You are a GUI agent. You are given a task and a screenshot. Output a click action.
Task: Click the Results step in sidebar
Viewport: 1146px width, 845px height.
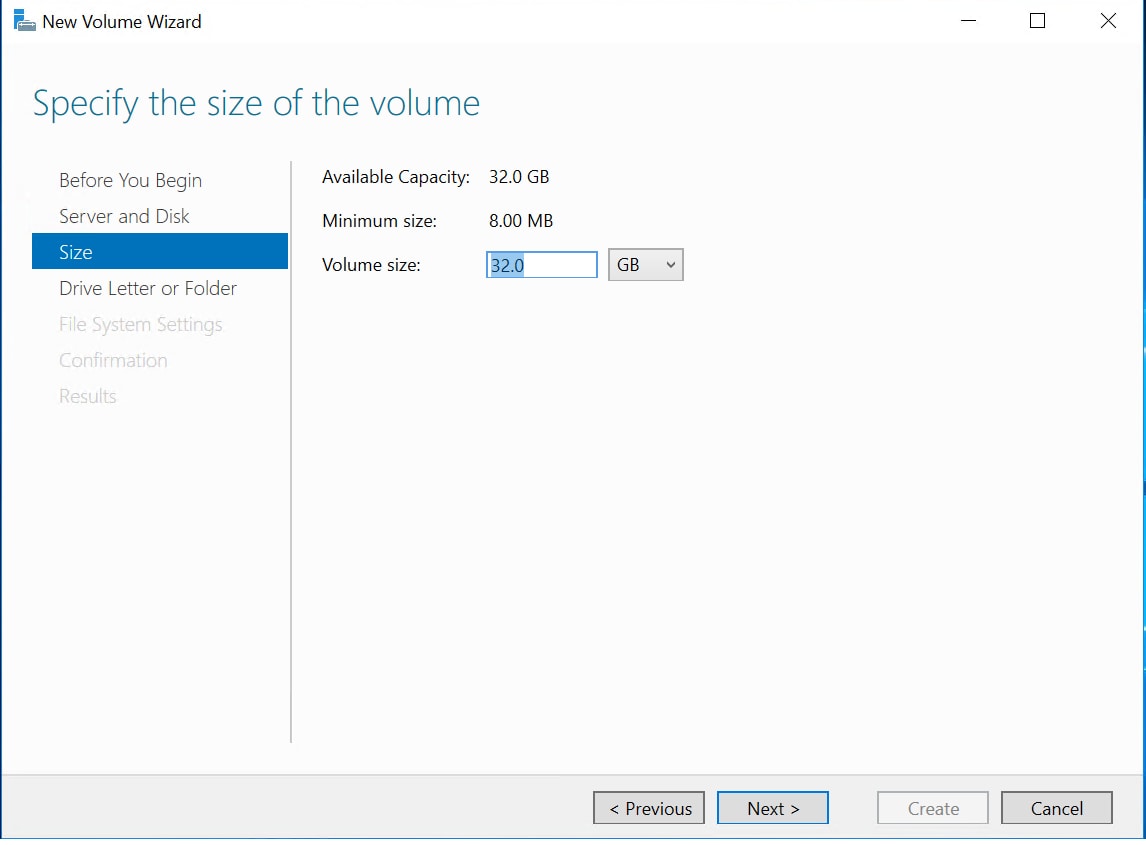pyautogui.click(x=88, y=396)
